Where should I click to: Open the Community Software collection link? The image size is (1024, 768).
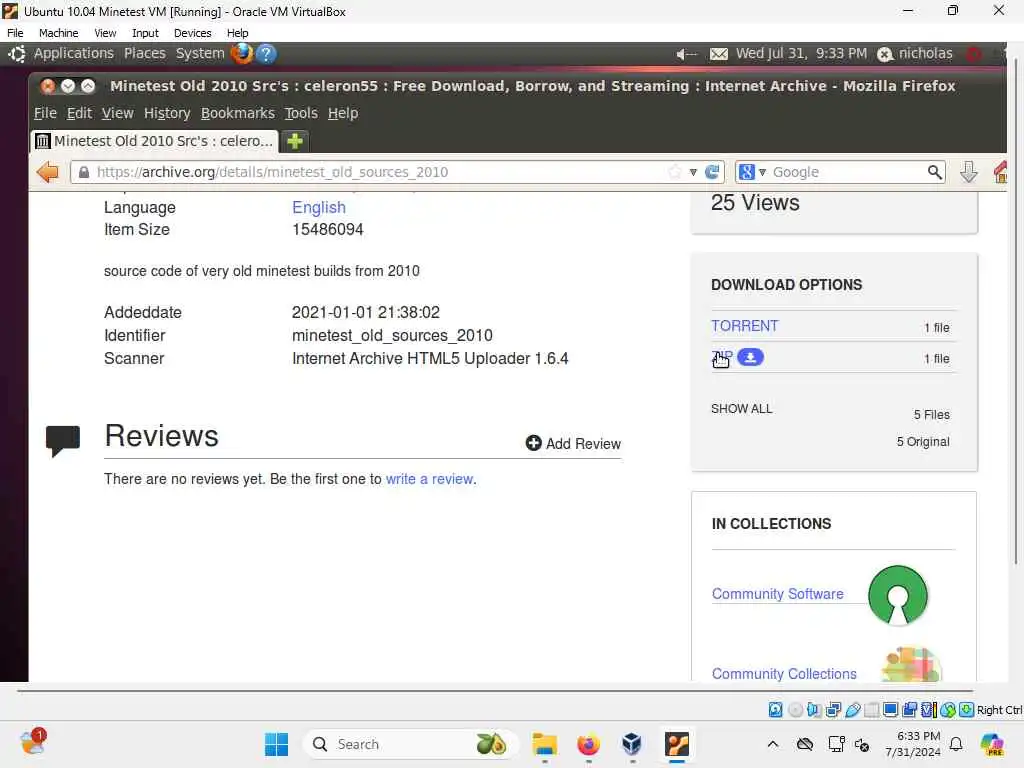point(777,594)
